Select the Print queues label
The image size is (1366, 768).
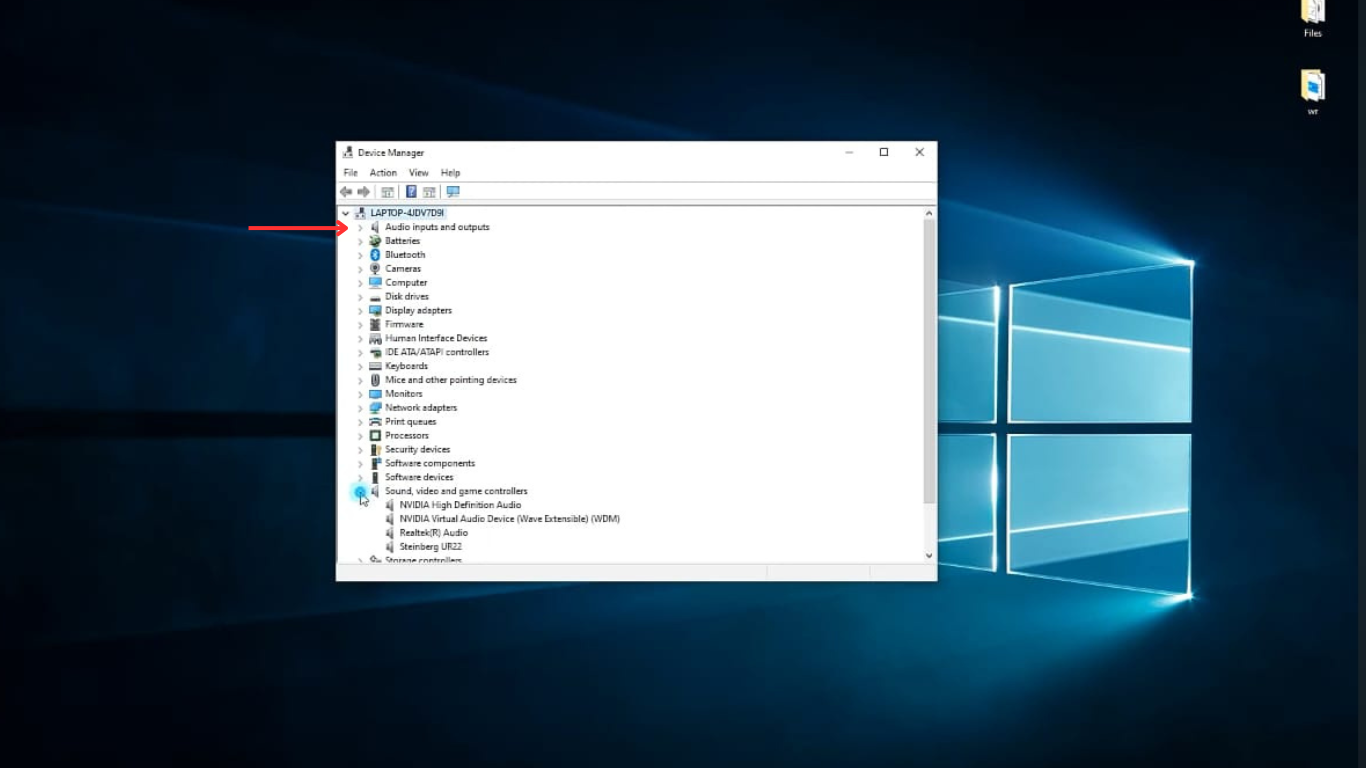[411, 422]
